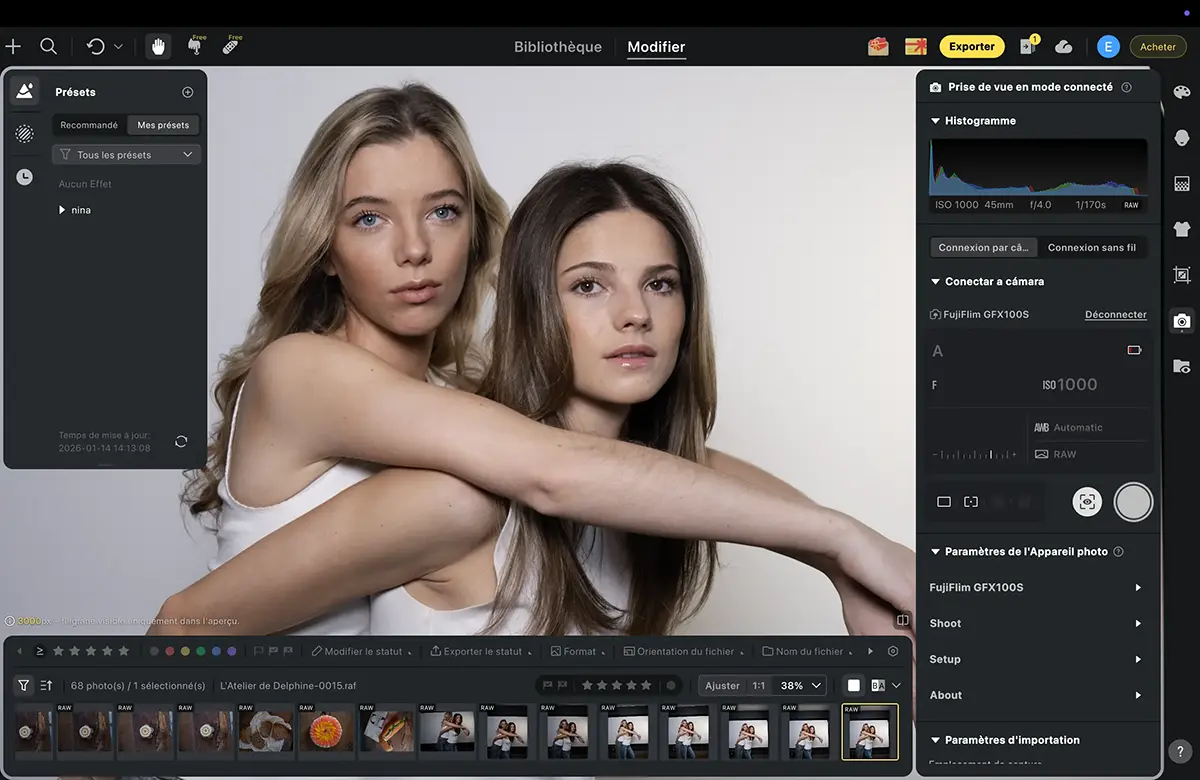Screen dimensions: 1200x780
Task: Click the sort order icon in filmstrip
Action: (x=47, y=685)
